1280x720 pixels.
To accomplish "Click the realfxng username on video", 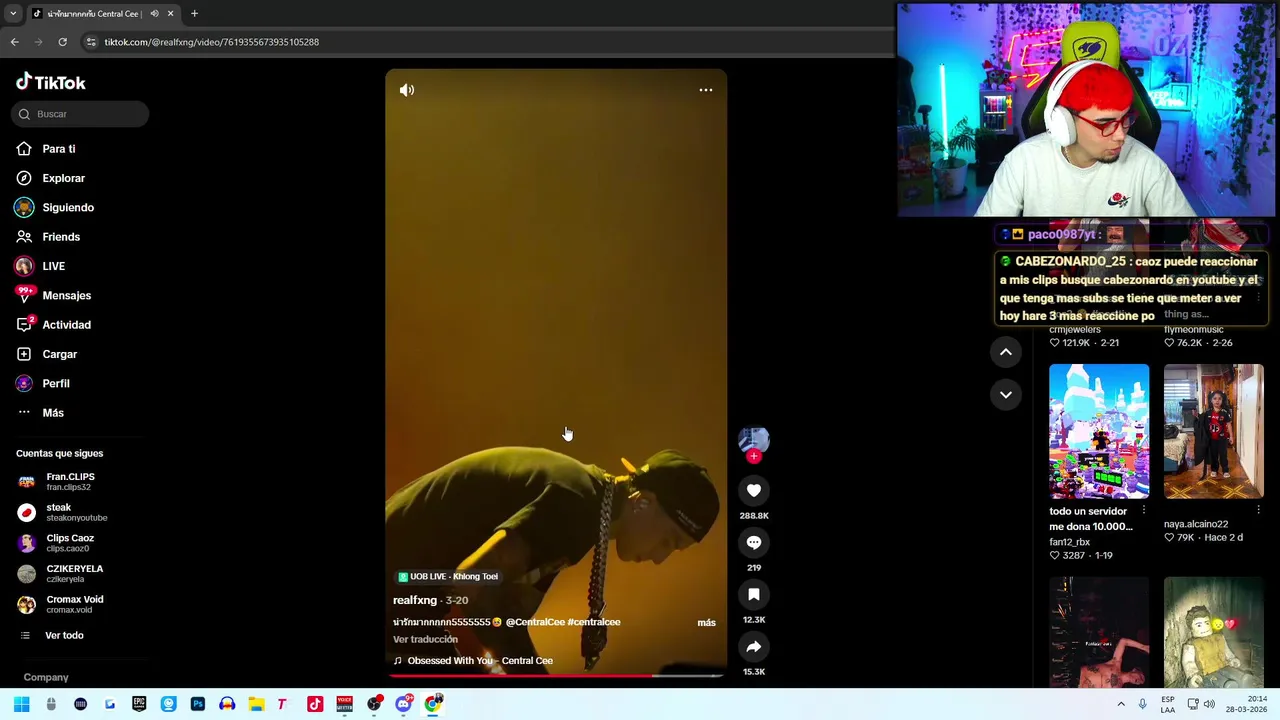I will point(415,600).
